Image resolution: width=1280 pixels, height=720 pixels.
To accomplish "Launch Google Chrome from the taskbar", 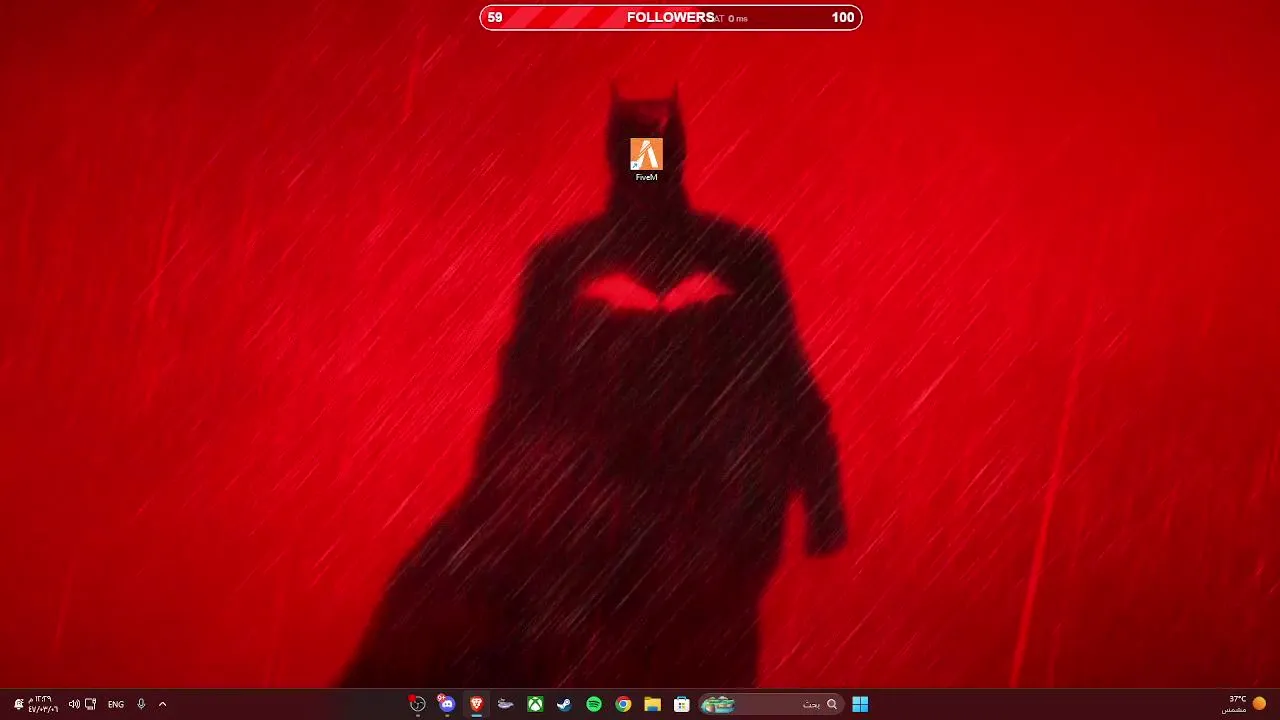I will [623, 704].
